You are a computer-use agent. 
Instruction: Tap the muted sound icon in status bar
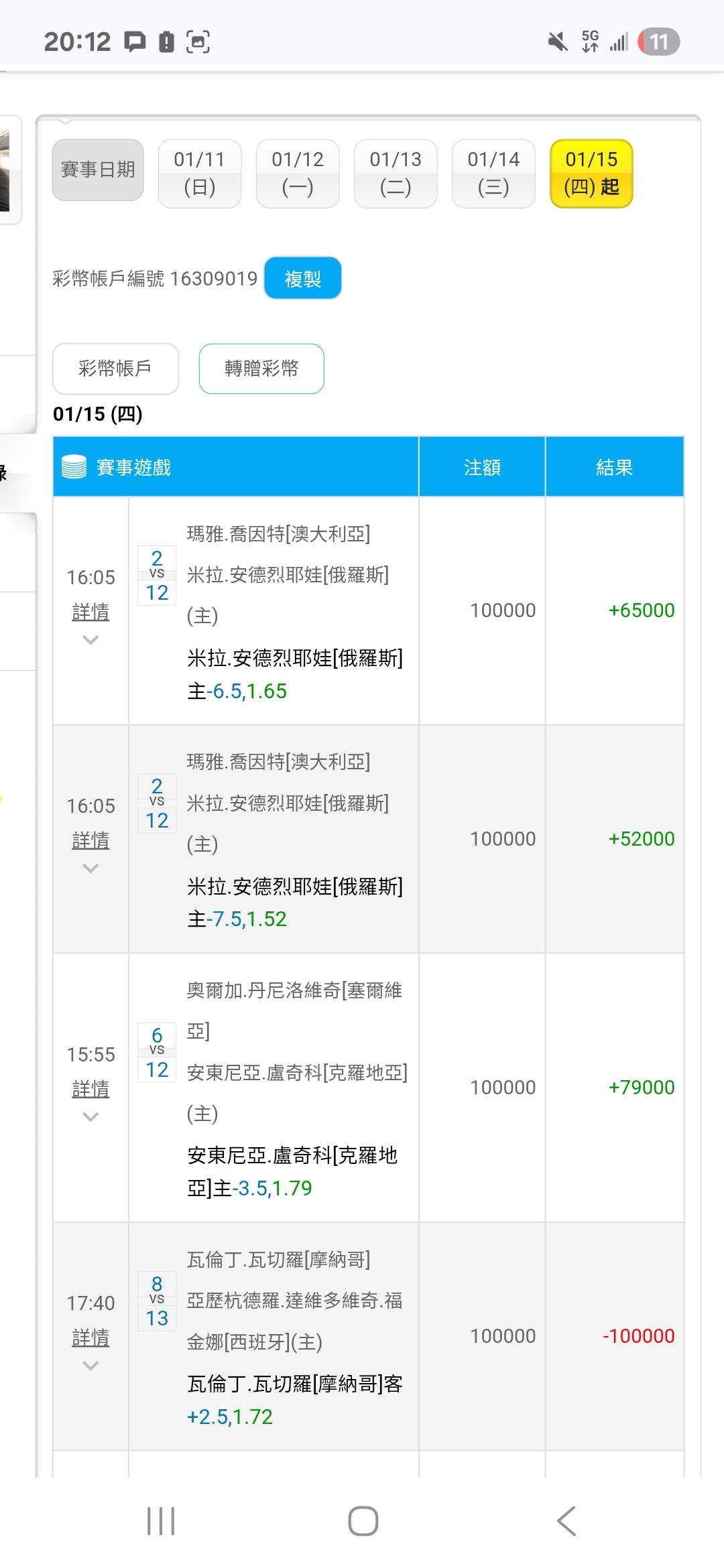557,42
